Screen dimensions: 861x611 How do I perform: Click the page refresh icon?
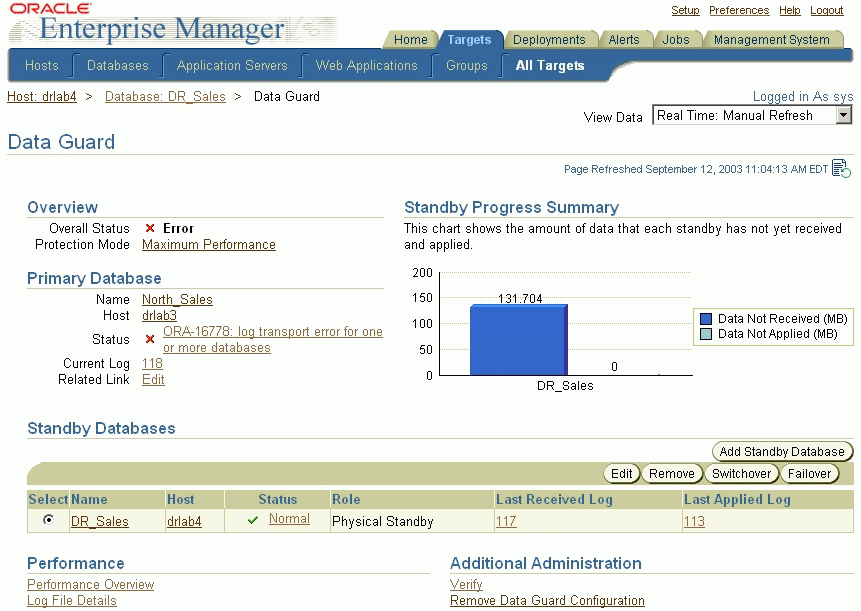click(841, 169)
